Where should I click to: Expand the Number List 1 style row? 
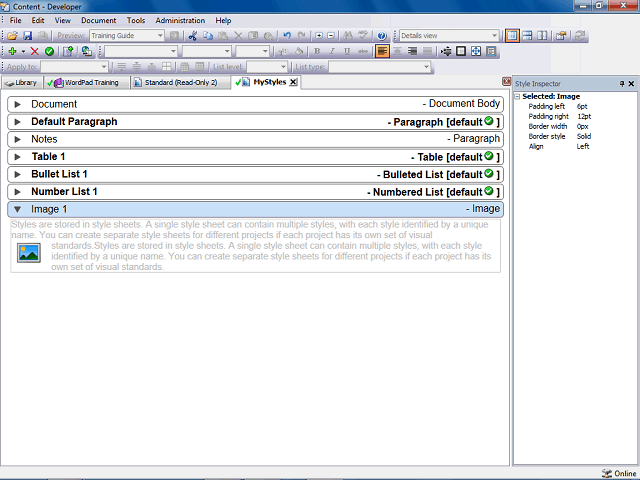(18, 192)
